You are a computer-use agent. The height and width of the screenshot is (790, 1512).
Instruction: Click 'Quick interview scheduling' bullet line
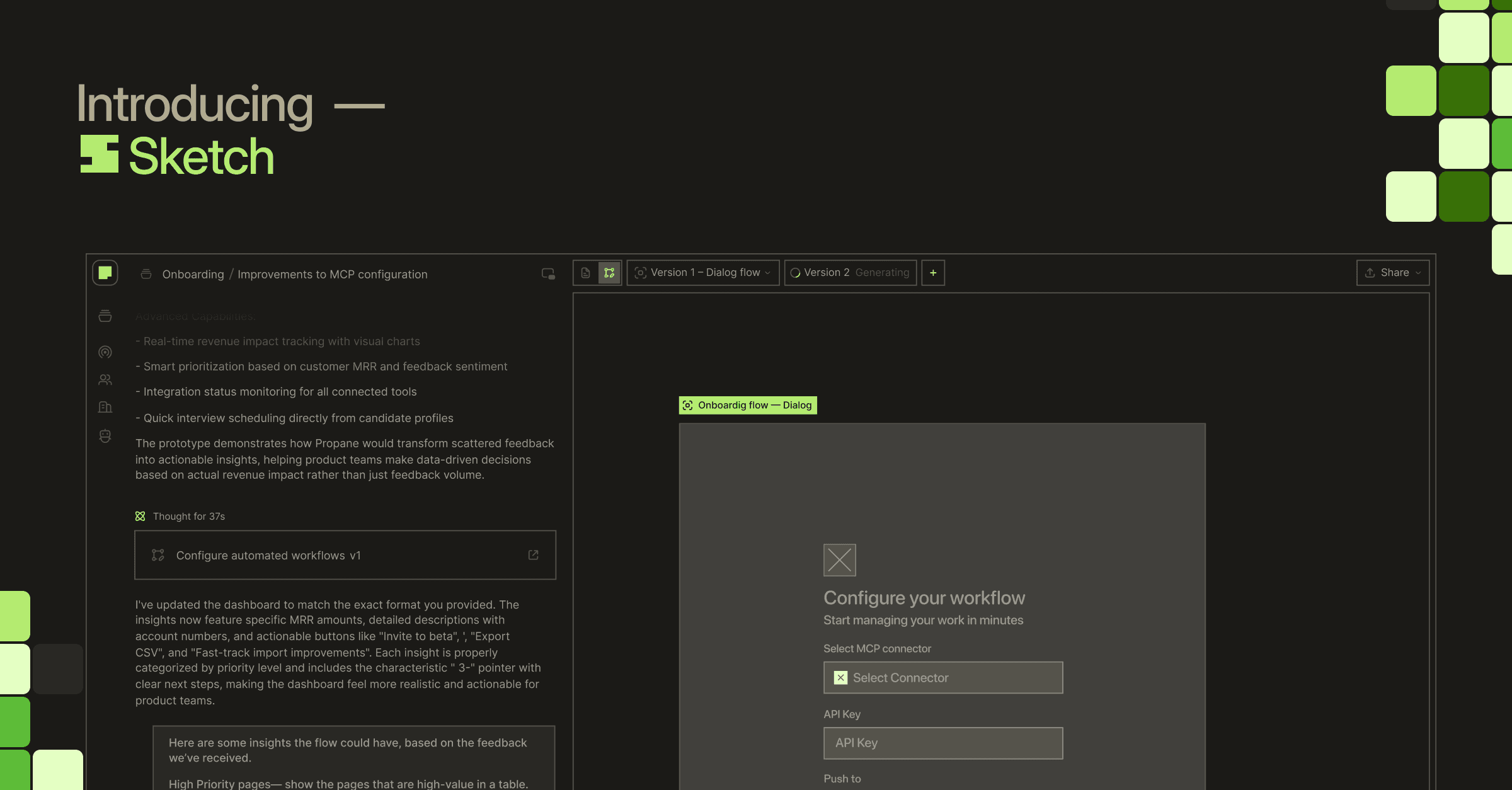click(294, 418)
